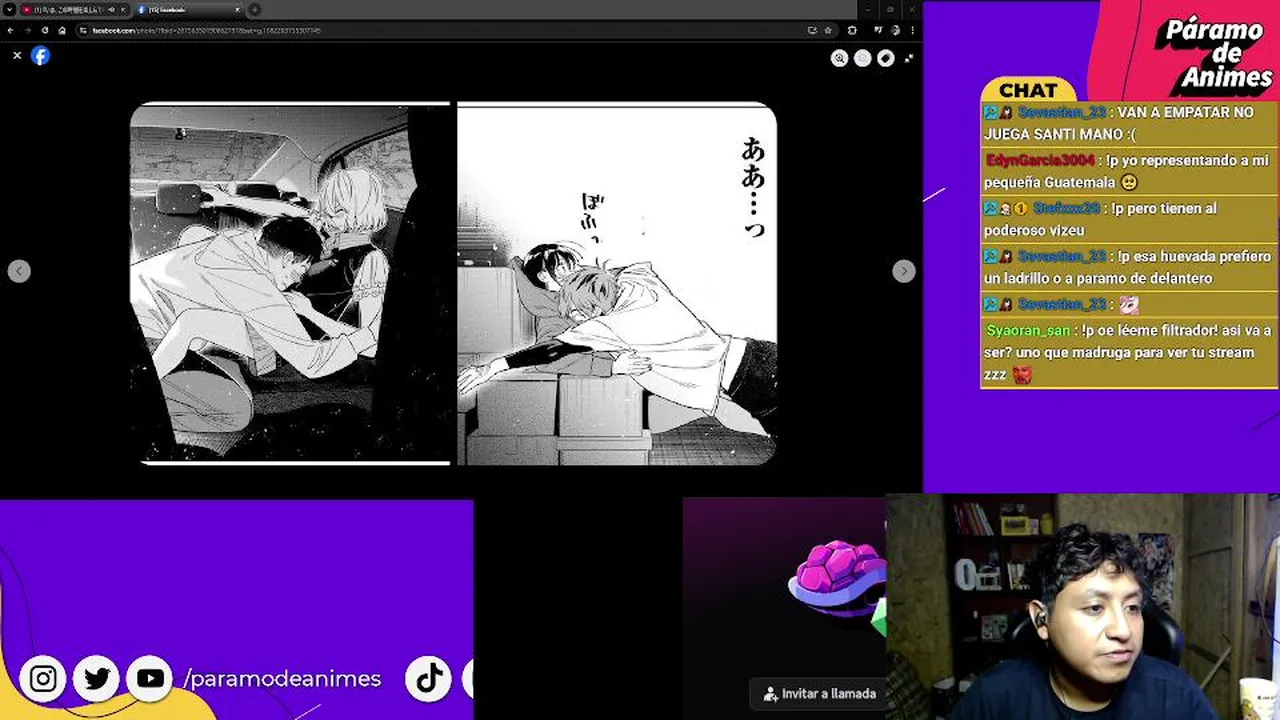The height and width of the screenshot is (720, 1280).
Task: Open the browser three-dot menu
Action: [x=912, y=30]
